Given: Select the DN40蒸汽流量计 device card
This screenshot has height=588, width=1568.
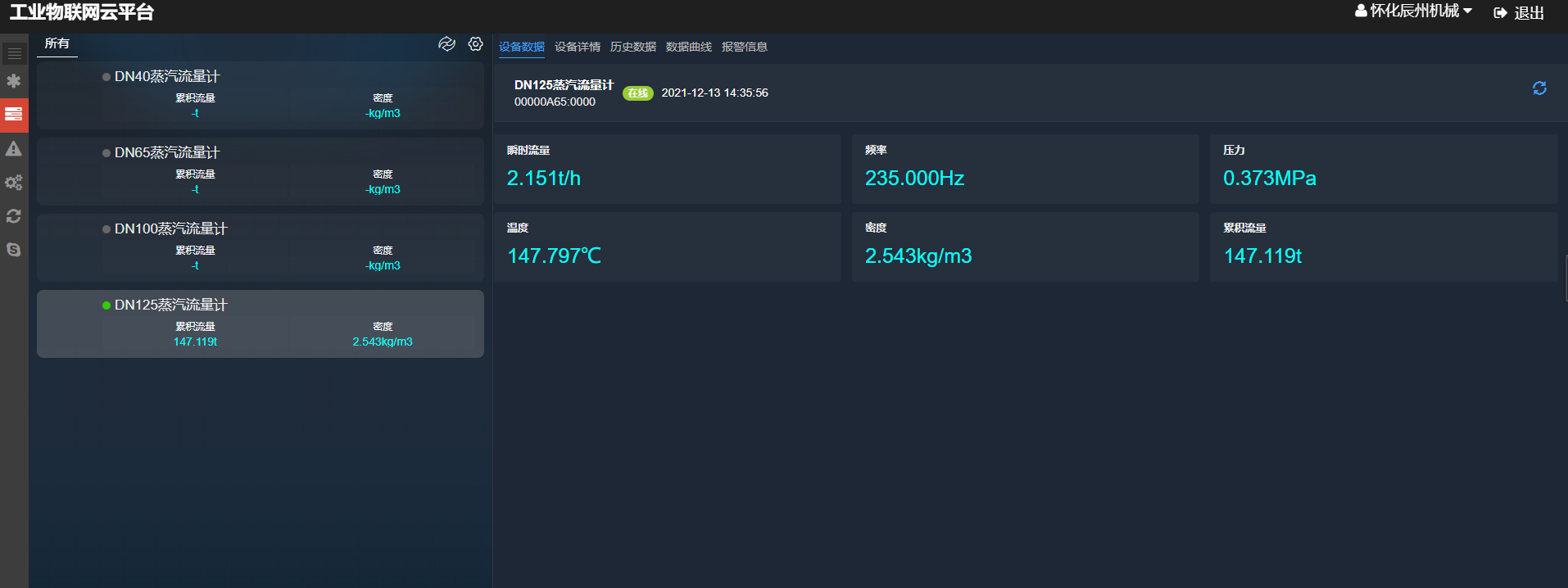Looking at the screenshot, I should (260, 95).
